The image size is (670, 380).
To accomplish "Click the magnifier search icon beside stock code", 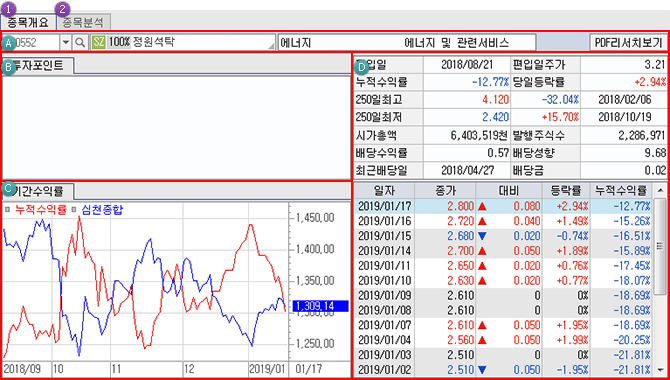I will (x=79, y=43).
